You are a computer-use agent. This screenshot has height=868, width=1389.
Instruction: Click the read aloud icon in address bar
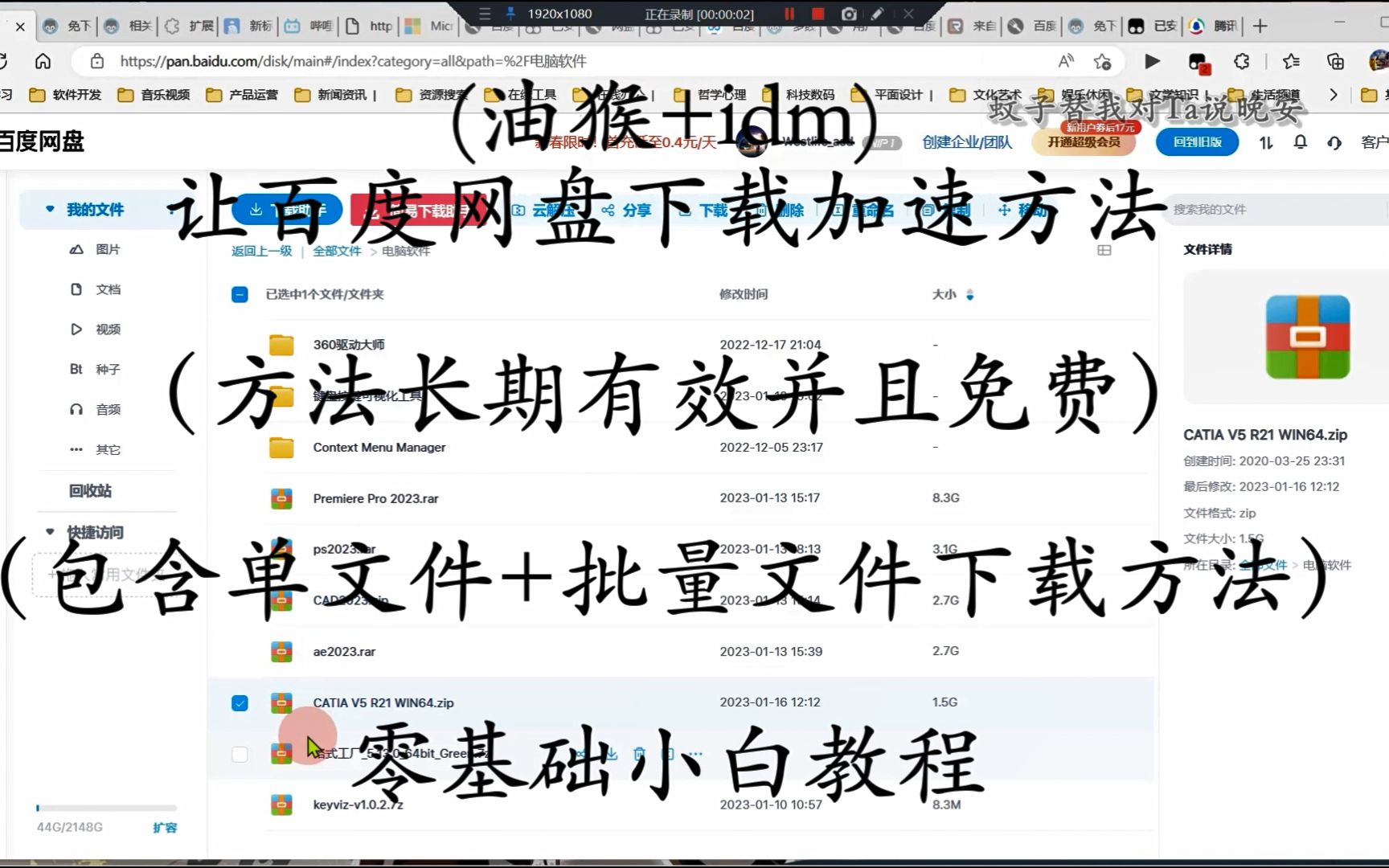coord(1066,61)
